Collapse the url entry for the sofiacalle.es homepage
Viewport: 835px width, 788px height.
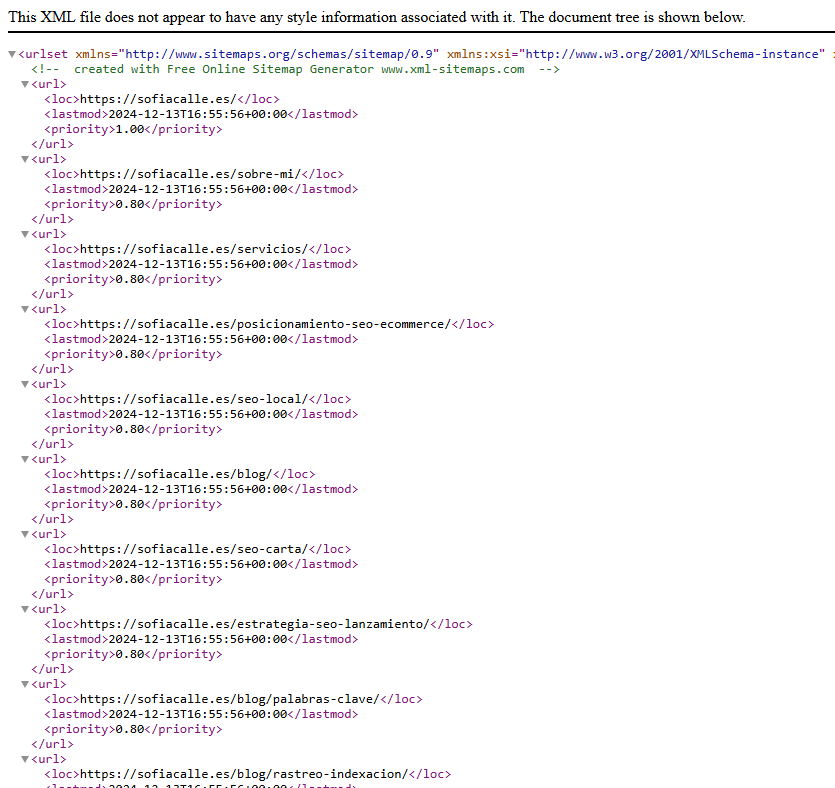(25, 84)
